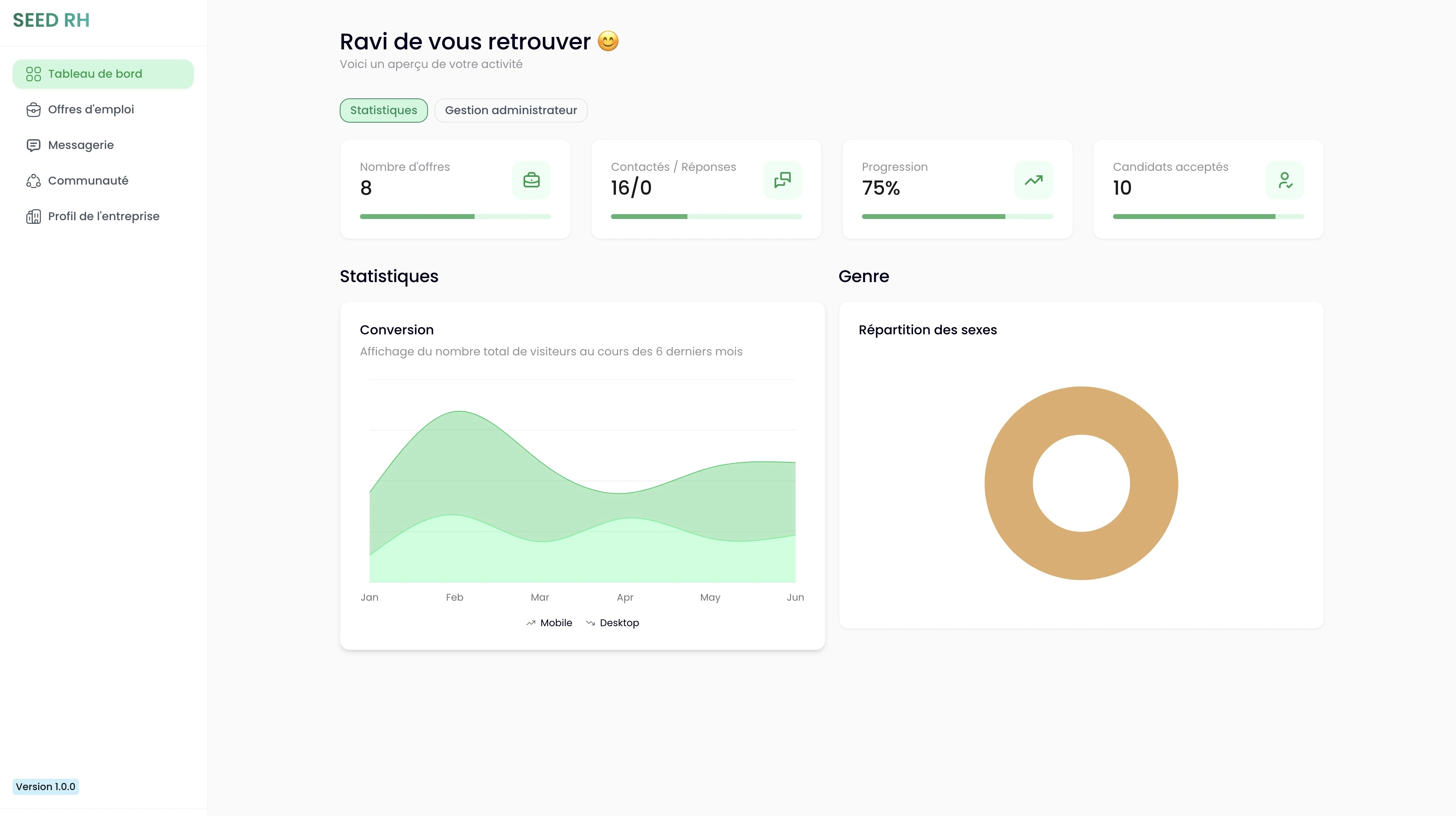This screenshot has width=1456, height=816.
Task: Click the building icon for Profil de l'entreprise
Action: pos(33,217)
